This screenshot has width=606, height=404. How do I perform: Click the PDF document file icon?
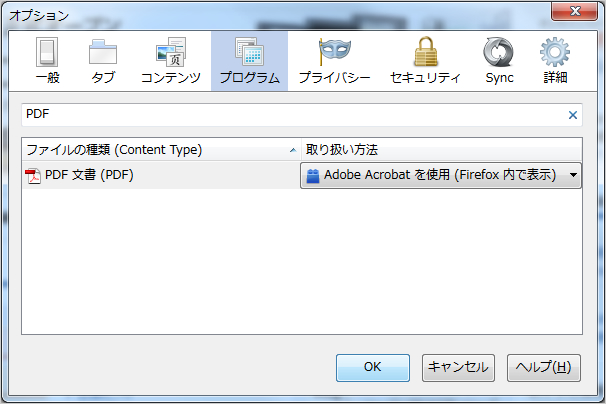(x=33, y=176)
